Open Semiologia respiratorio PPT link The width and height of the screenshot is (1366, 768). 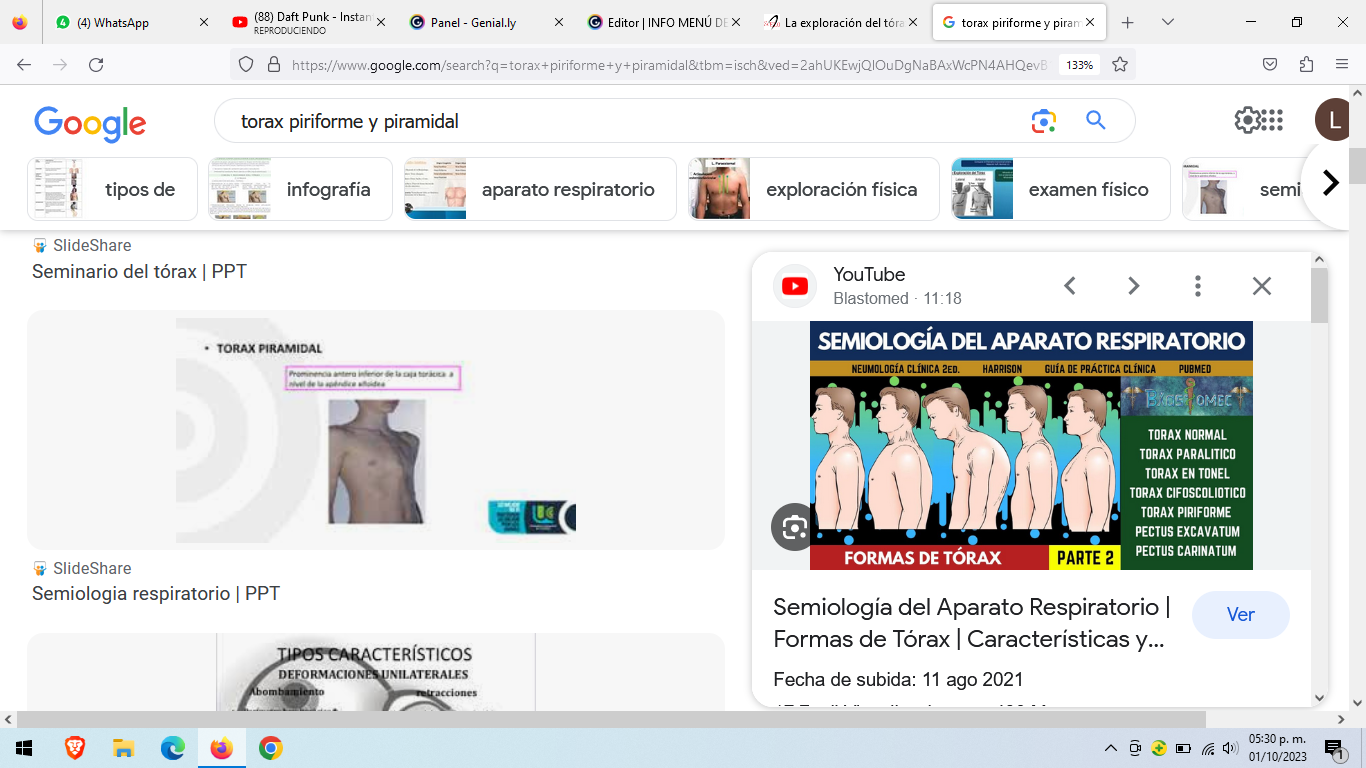pyautogui.click(x=156, y=593)
